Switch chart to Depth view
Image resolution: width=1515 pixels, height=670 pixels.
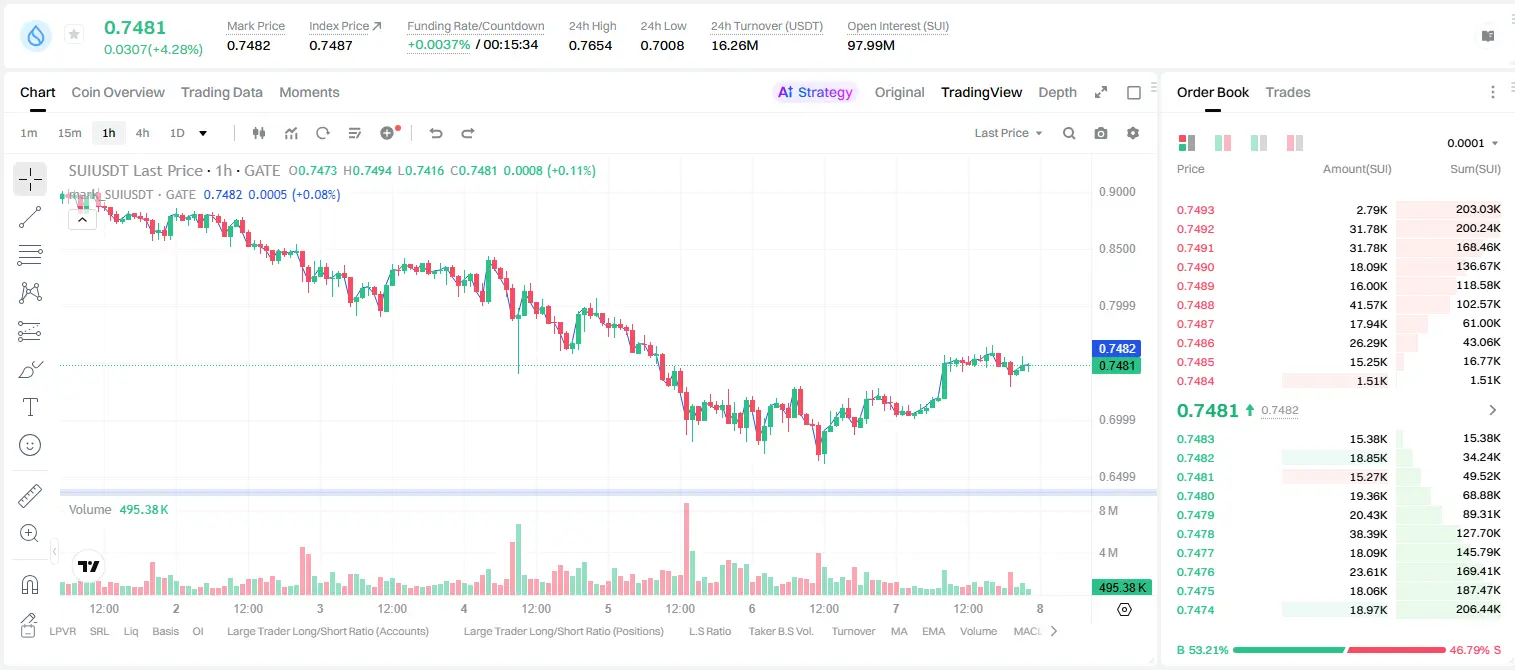pos(1057,92)
